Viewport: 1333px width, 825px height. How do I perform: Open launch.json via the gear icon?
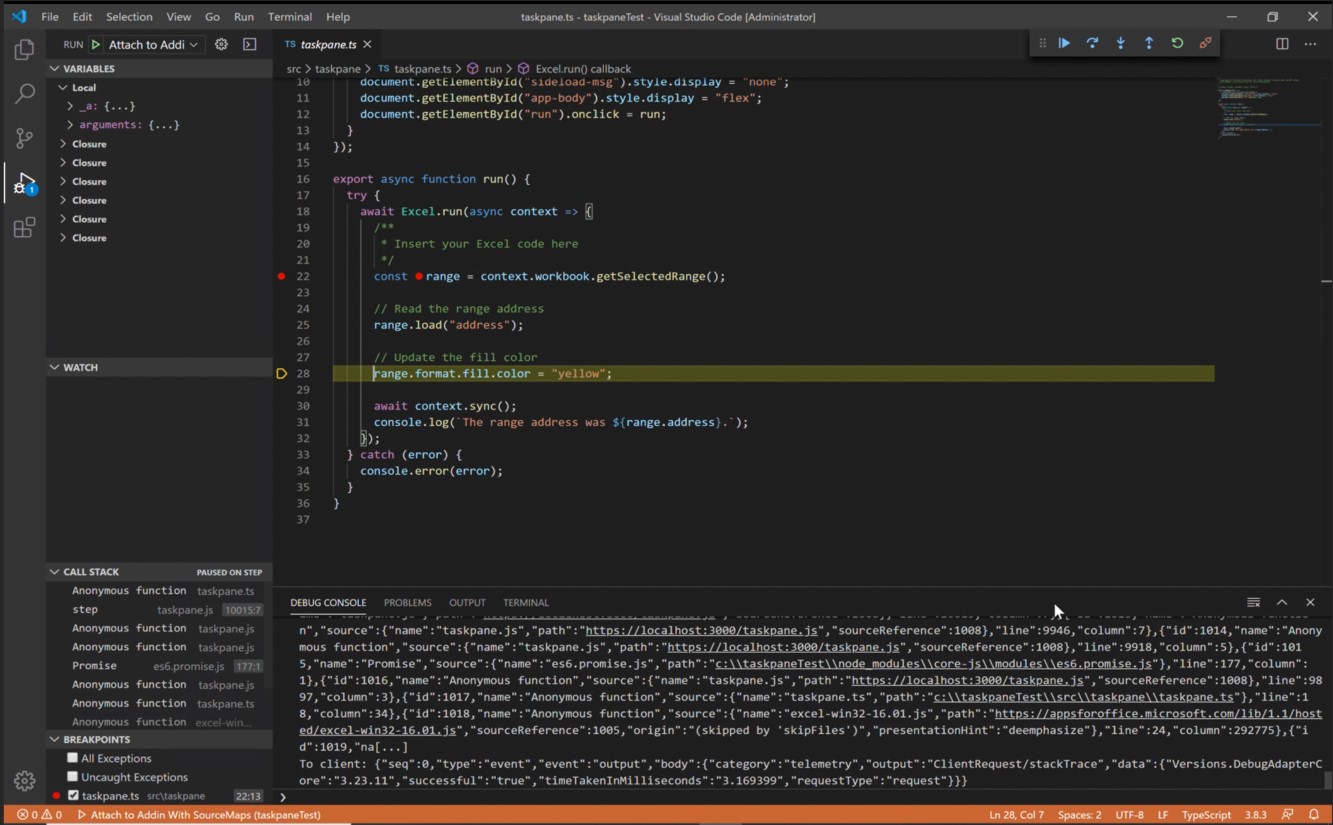[221, 44]
